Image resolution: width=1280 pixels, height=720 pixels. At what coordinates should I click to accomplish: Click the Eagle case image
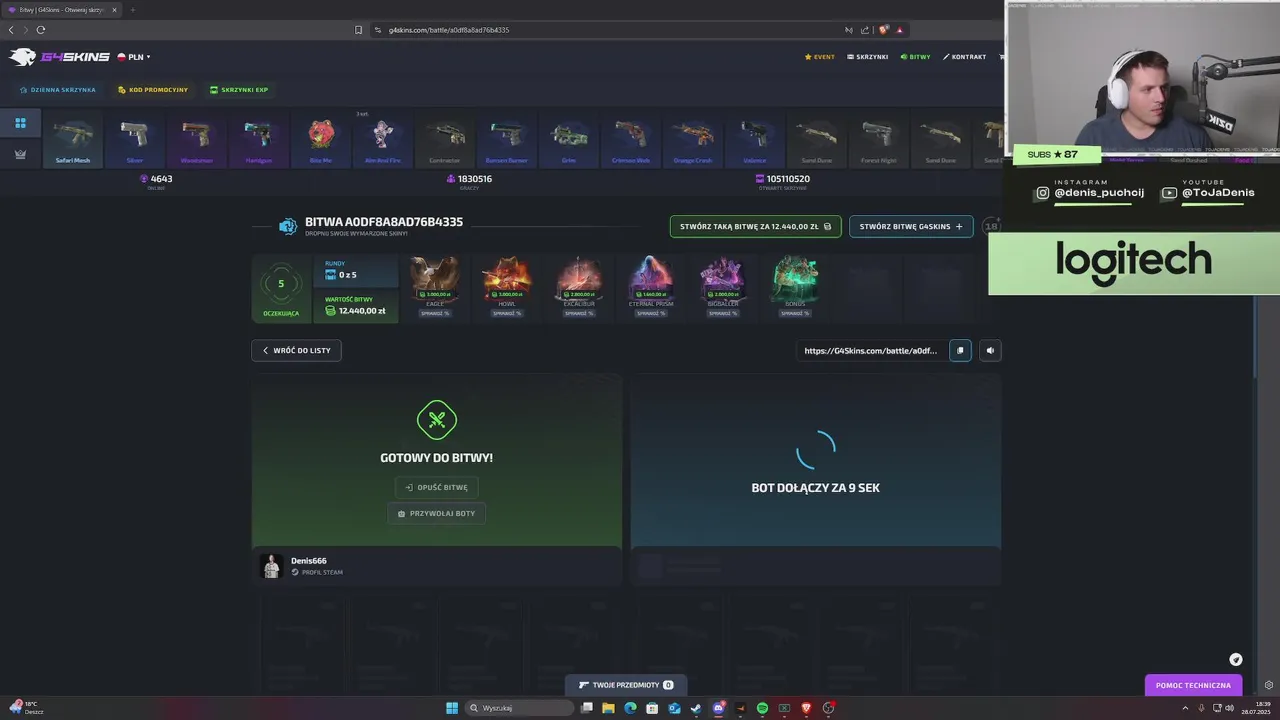(435, 278)
